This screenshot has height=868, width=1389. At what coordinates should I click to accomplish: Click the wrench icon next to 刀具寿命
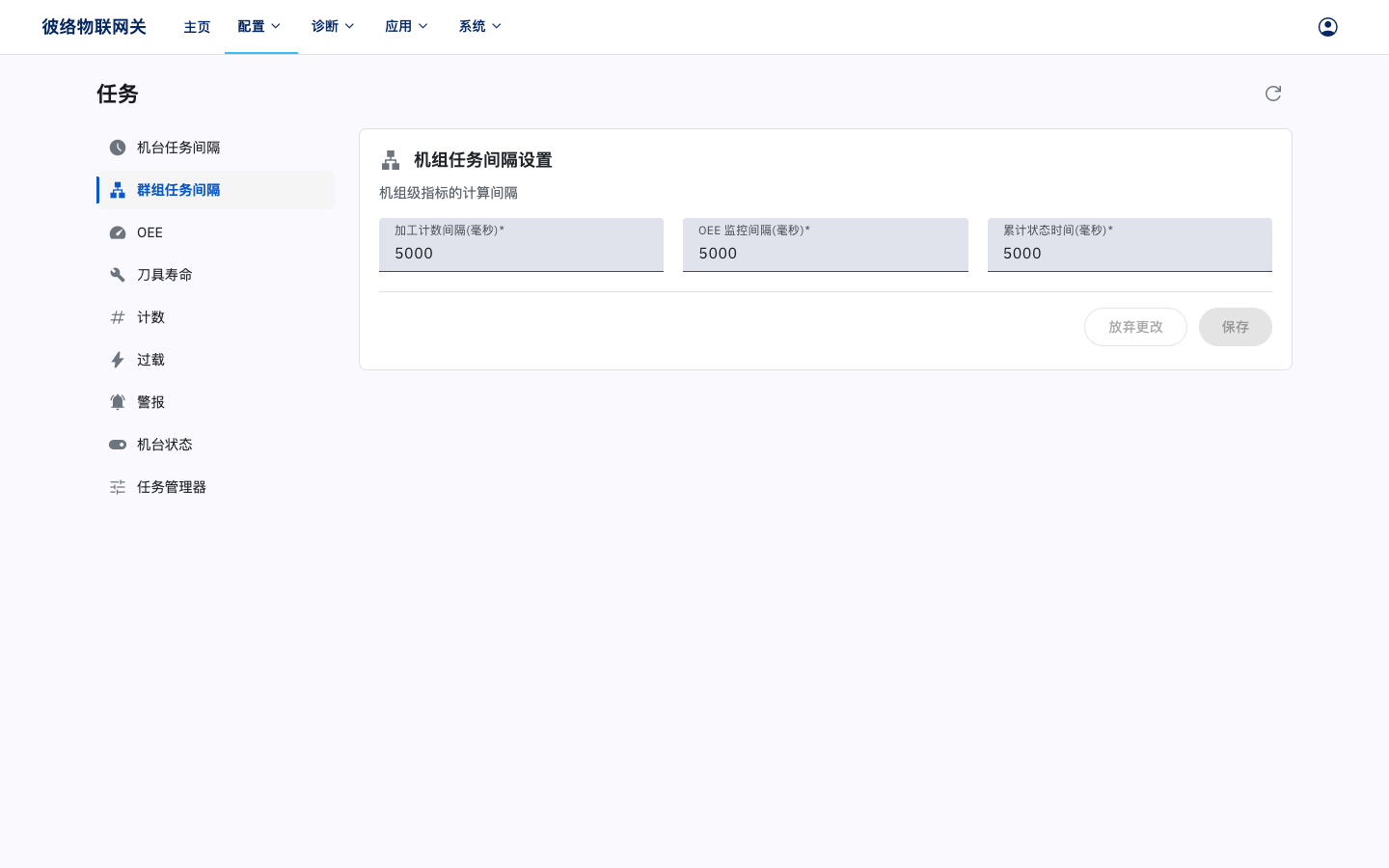(x=118, y=275)
